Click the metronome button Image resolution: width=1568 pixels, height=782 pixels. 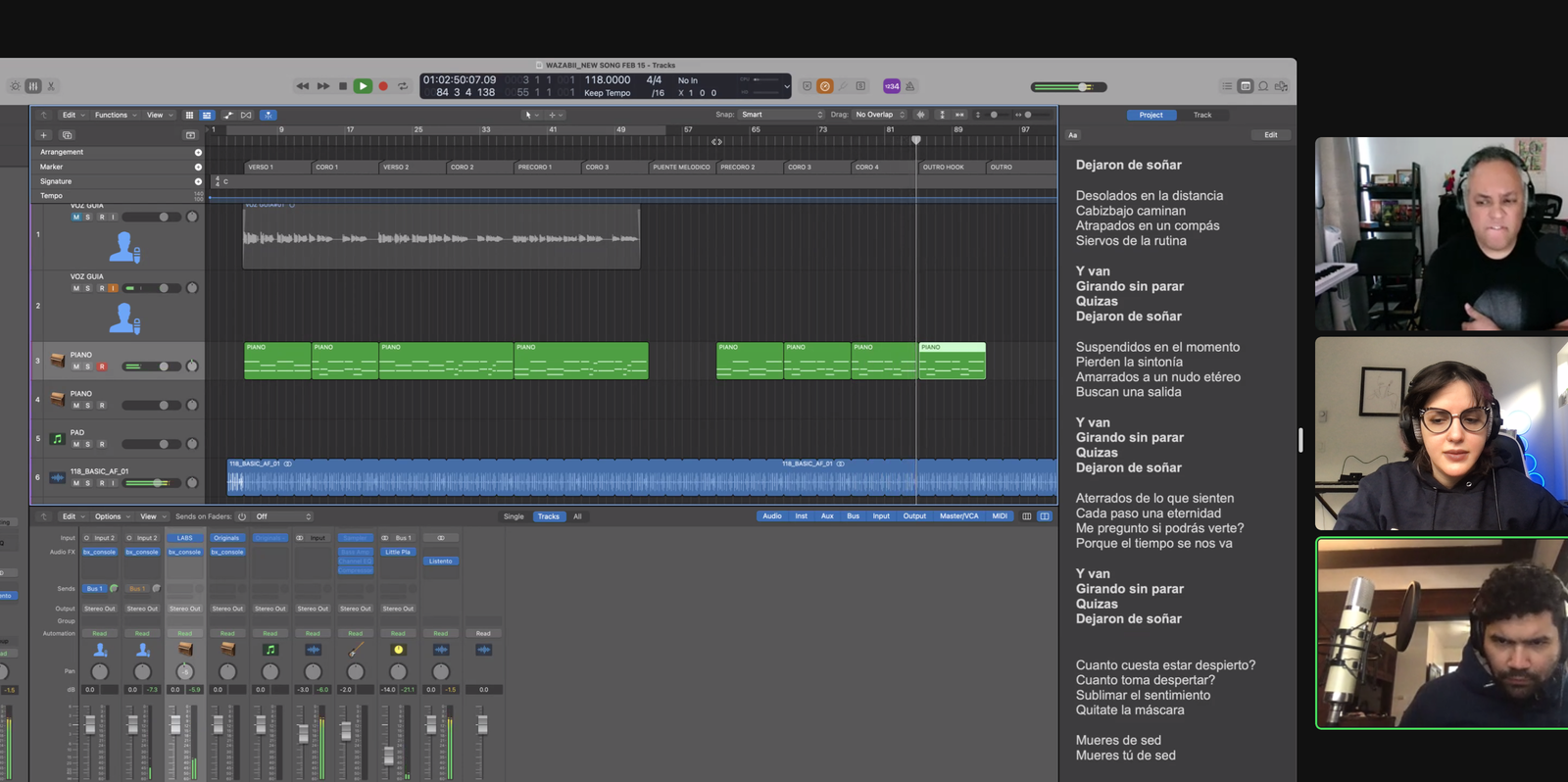pos(909,86)
